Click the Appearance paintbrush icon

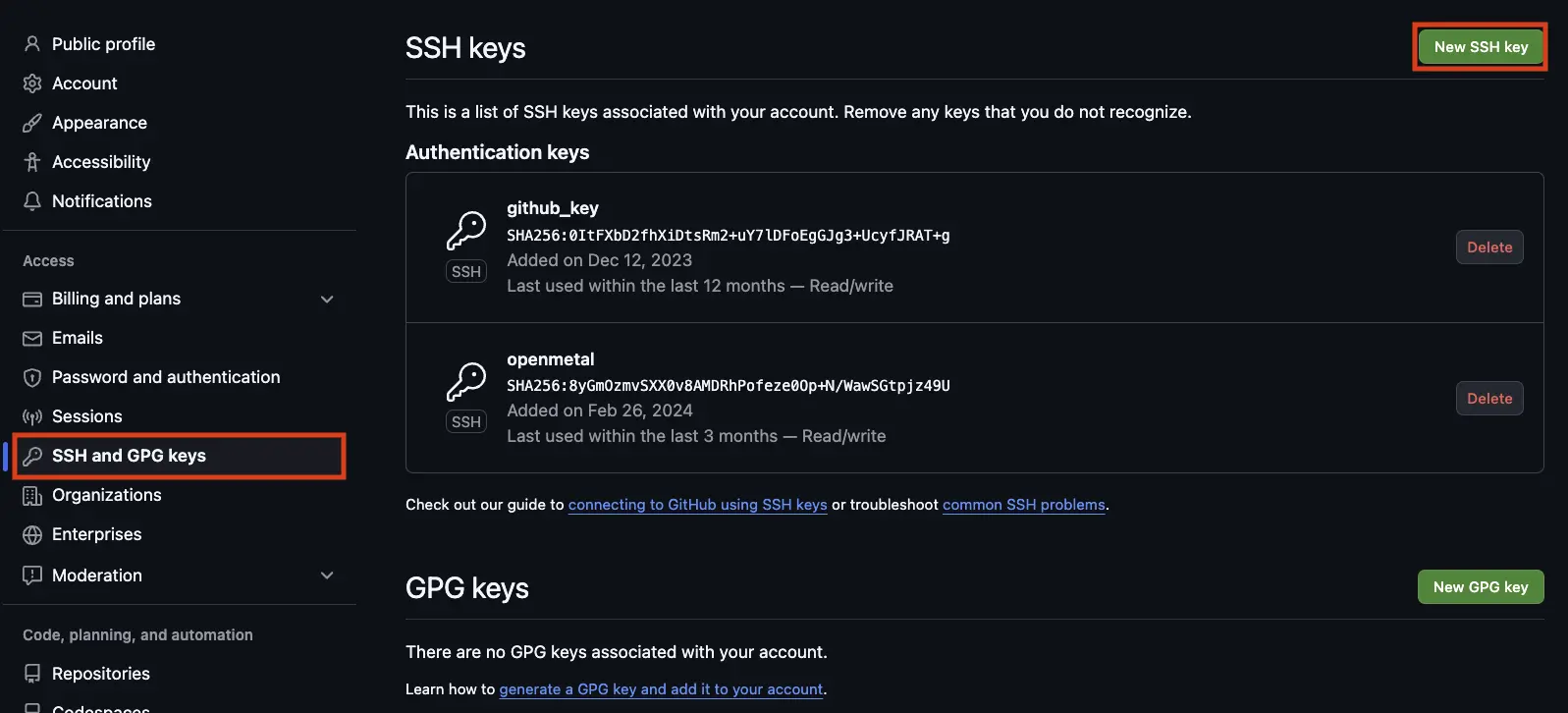pyautogui.click(x=32, y=122)
